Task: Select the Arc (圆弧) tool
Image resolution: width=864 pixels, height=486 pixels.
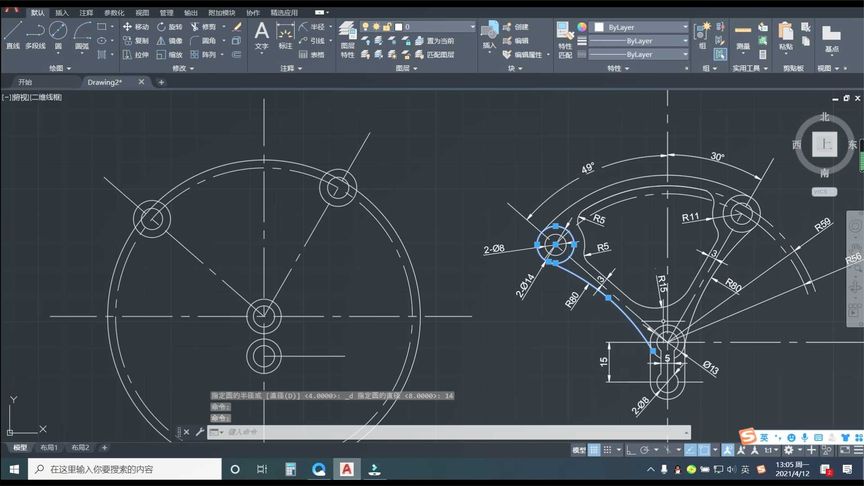Action: (82, 36)
